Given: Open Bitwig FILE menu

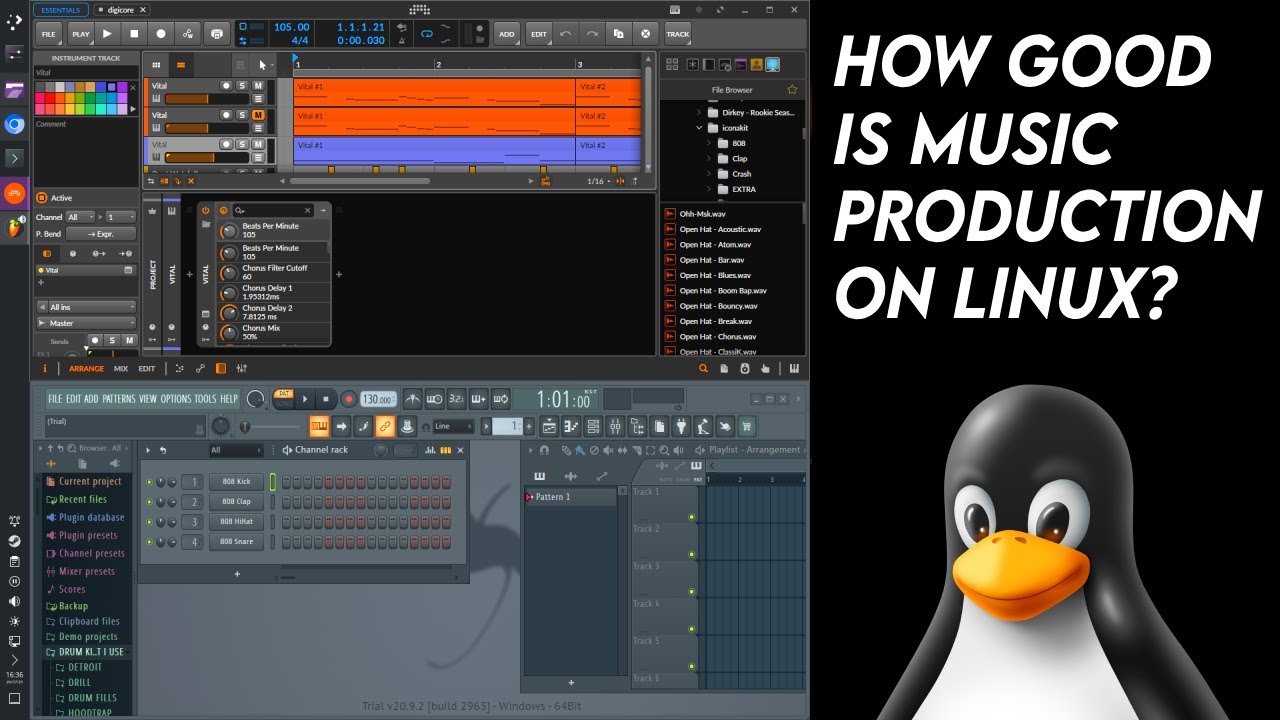Looking at the screenshot, I should 48,34.
